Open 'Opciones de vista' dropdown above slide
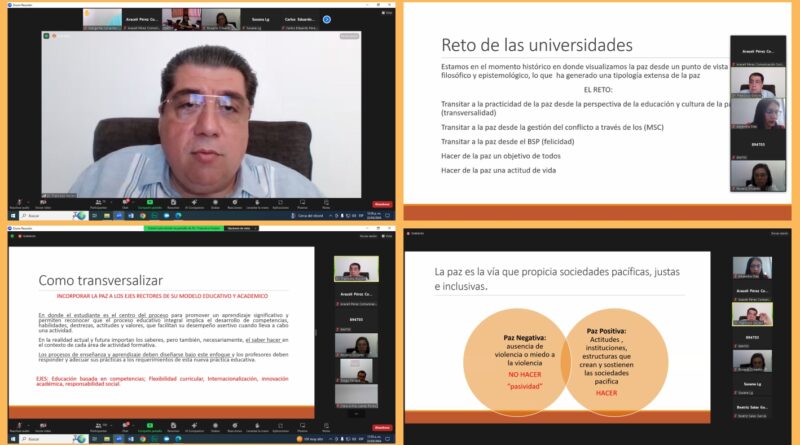 240,228
